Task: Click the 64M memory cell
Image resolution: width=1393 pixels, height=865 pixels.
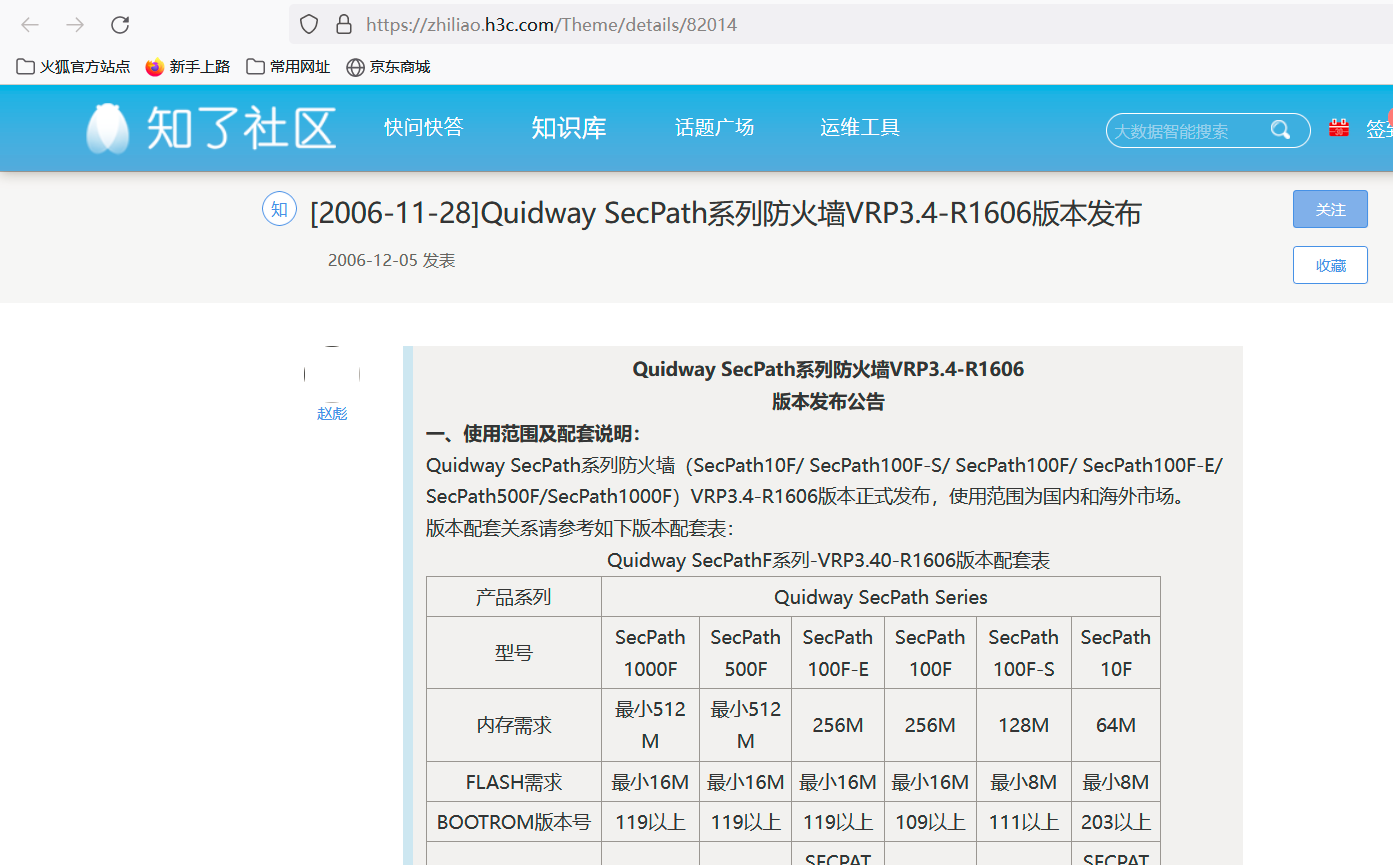Action: pos(1116,725)
